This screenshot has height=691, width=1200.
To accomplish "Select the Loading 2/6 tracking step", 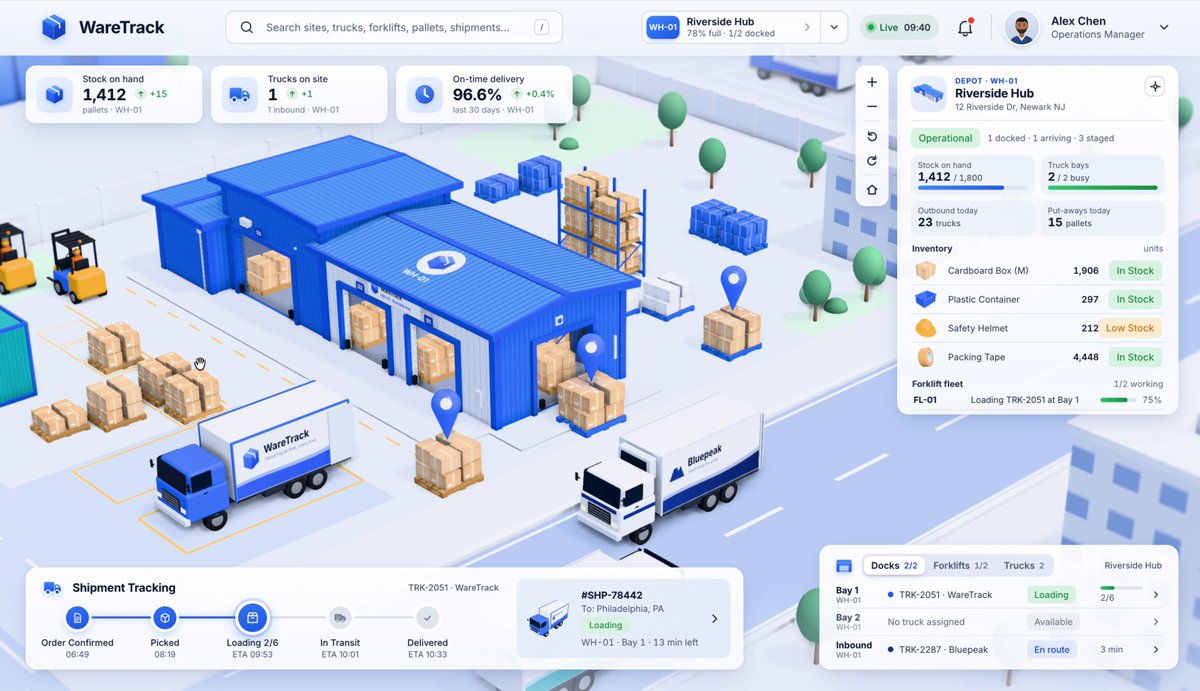I will click(252, 627).
